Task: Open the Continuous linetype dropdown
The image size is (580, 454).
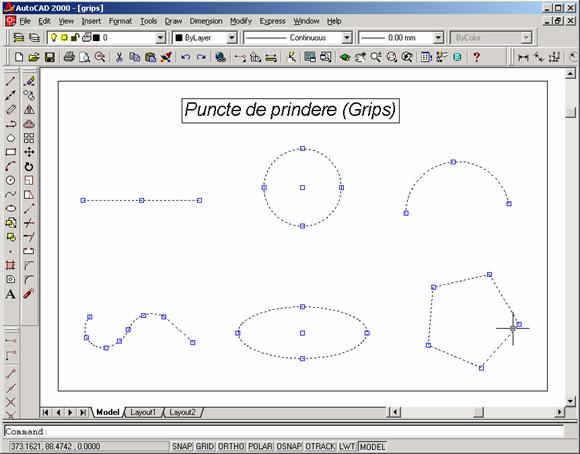Action: pos(346,37)
